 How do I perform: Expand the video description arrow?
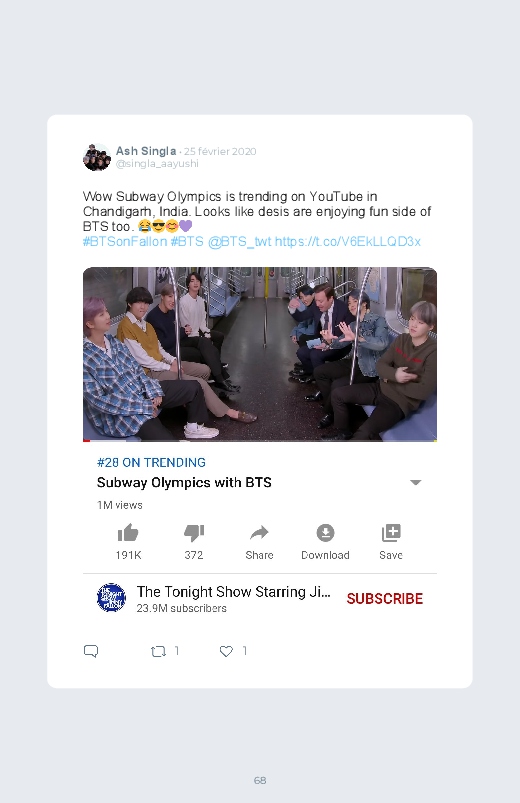click(415, 482)
